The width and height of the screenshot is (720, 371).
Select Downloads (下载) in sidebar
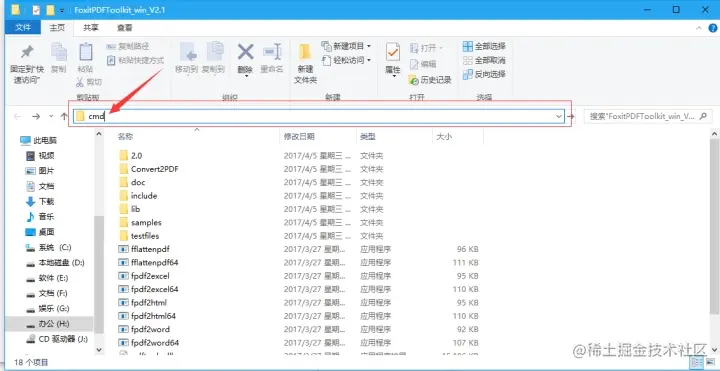[40, 201]
